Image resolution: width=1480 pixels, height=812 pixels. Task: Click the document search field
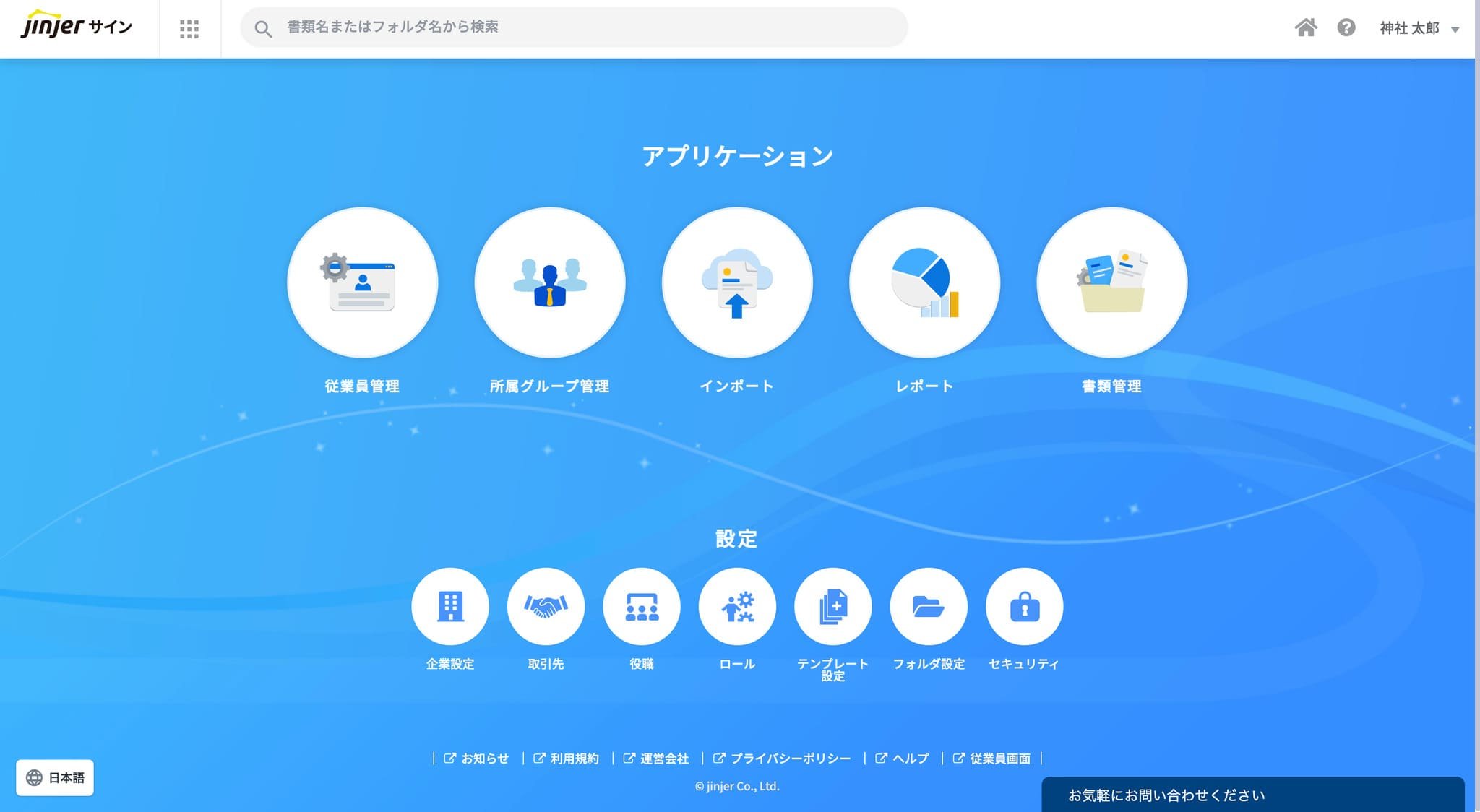[574, 27]
